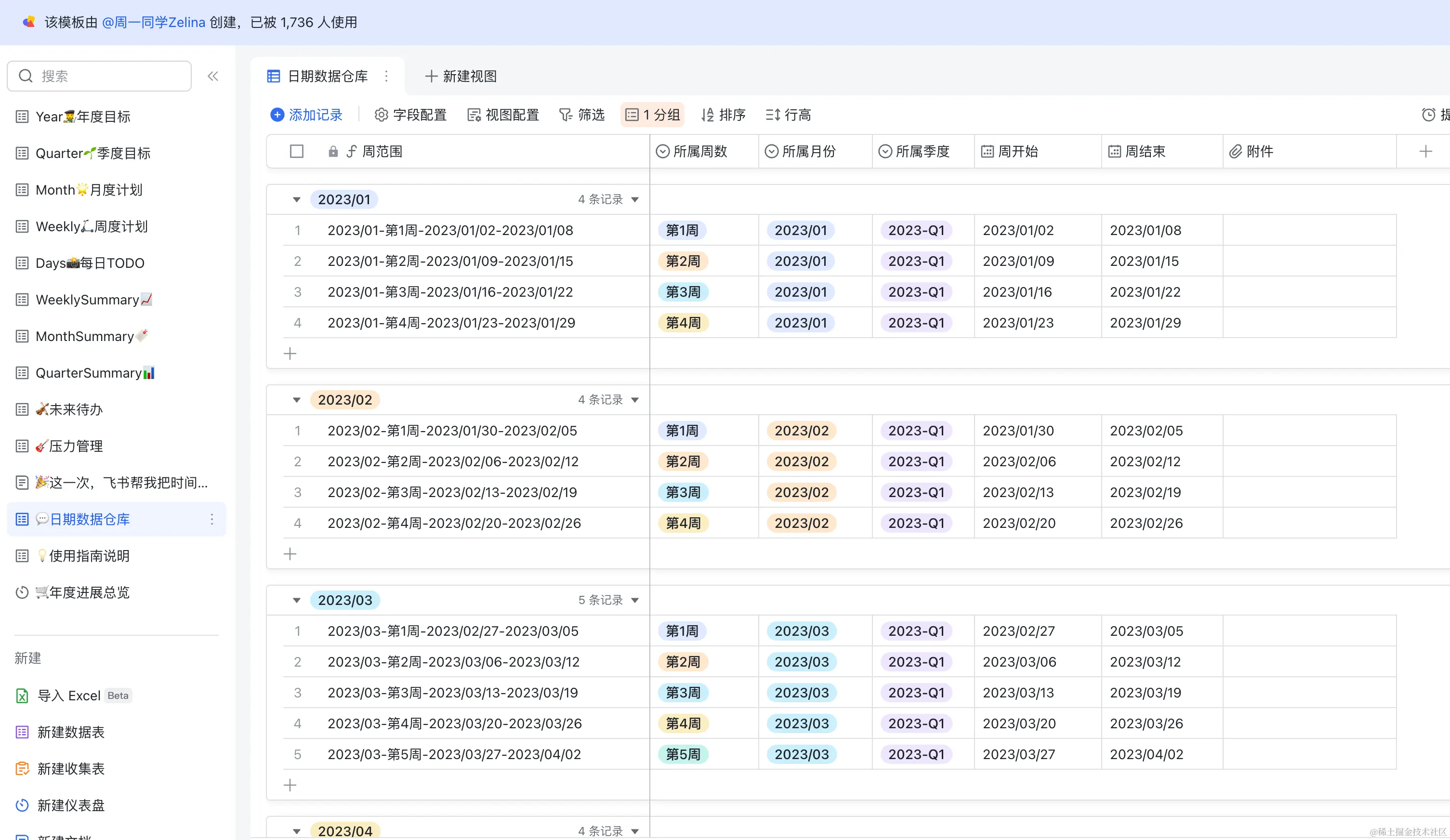Click the add record plus icon

click(x=277, y=115)
